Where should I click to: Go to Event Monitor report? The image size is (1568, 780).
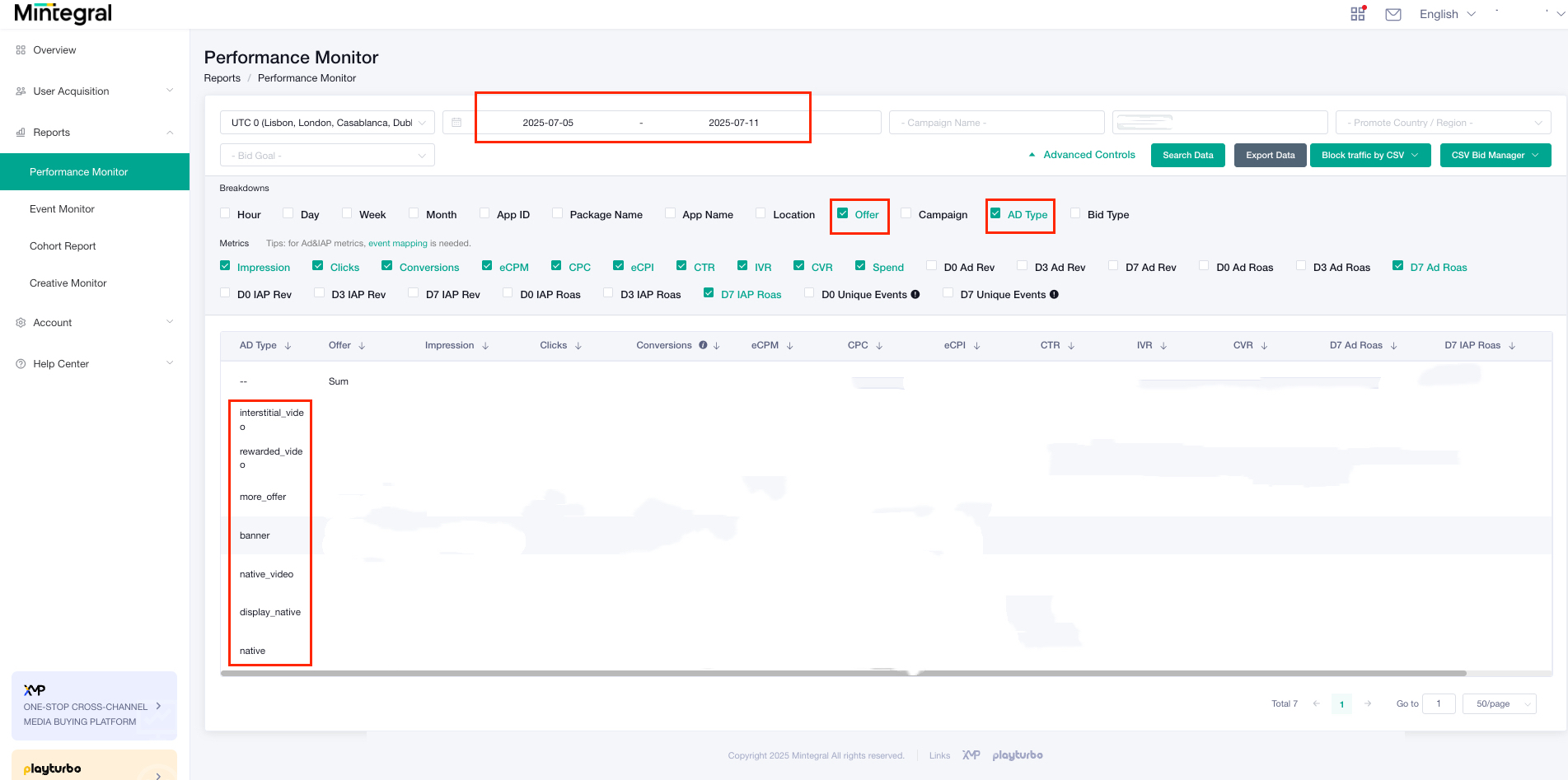coord(62,209)
